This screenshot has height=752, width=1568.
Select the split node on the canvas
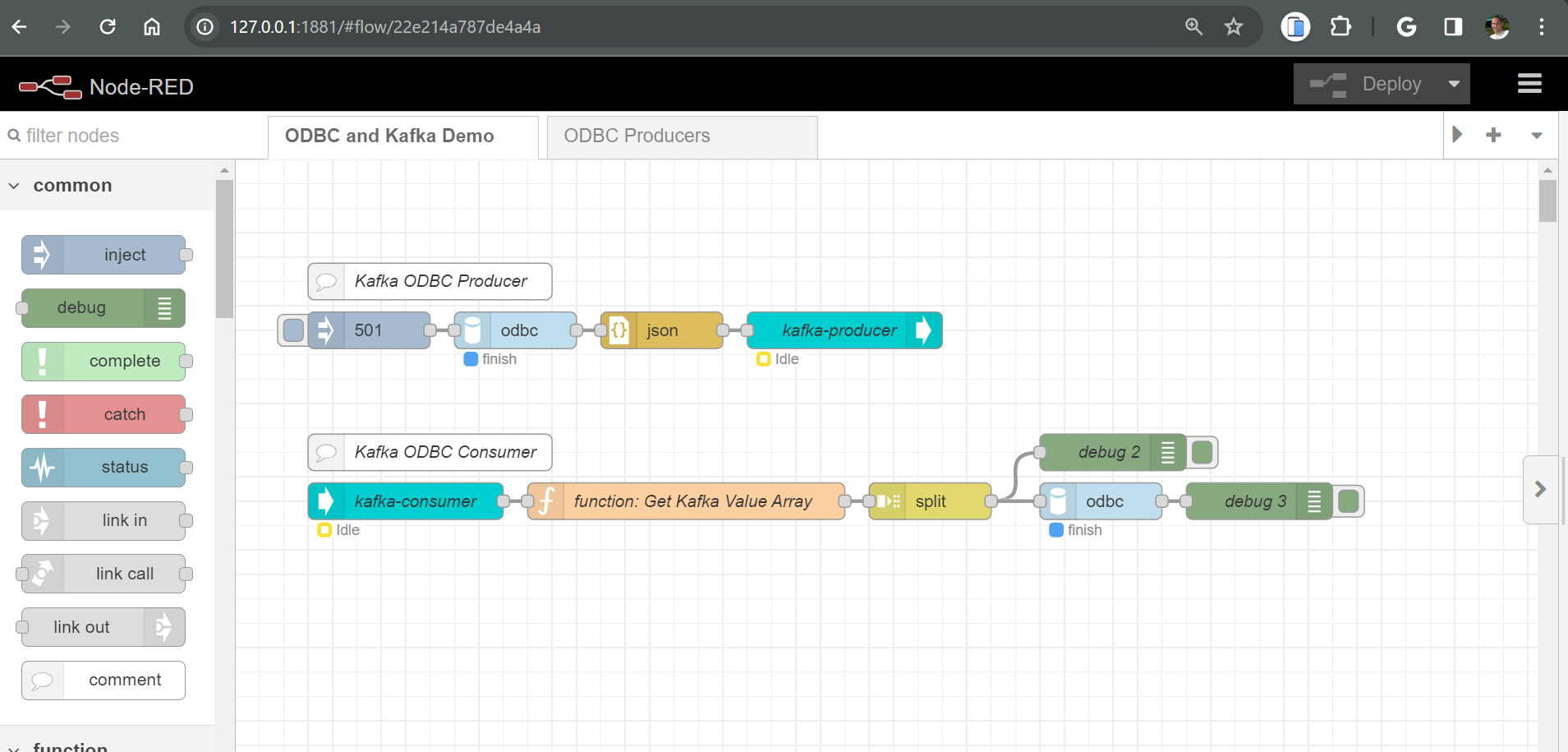[x=930, y=501]
